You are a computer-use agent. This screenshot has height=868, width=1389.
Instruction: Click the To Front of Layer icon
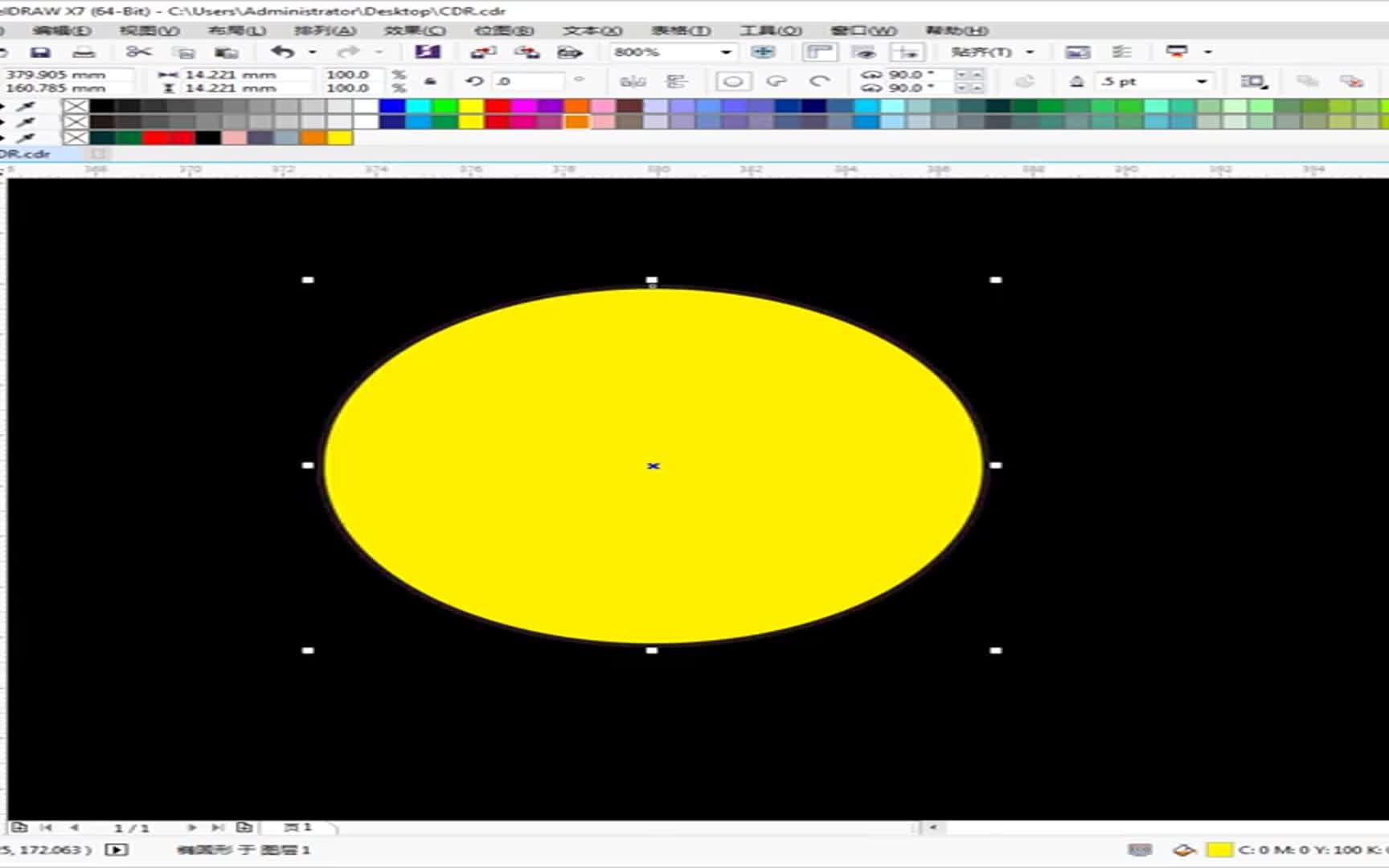[x=1308, y=81]
